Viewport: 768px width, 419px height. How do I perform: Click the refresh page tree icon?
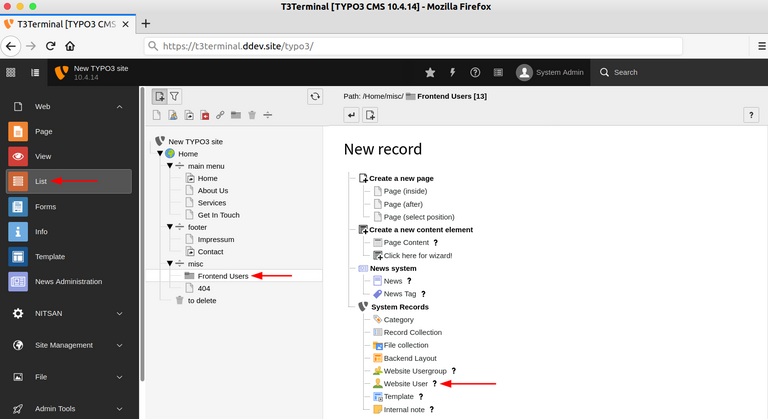point(315,96)
